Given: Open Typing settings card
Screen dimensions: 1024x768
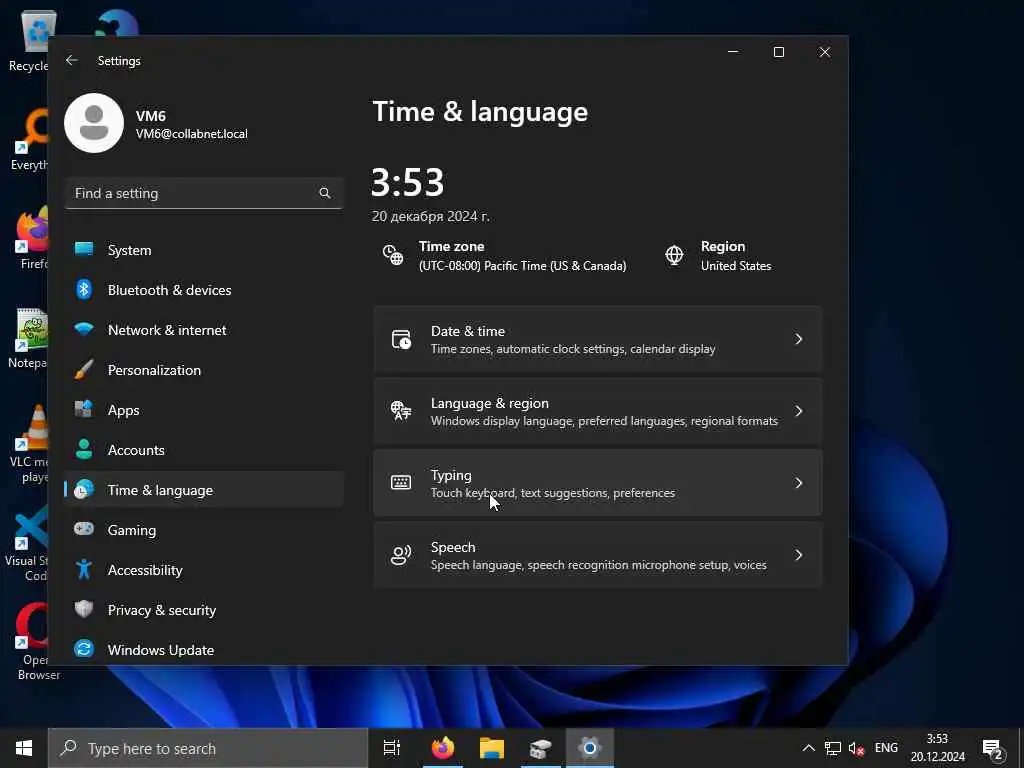Looking at the screenshot, I should 598,483.
